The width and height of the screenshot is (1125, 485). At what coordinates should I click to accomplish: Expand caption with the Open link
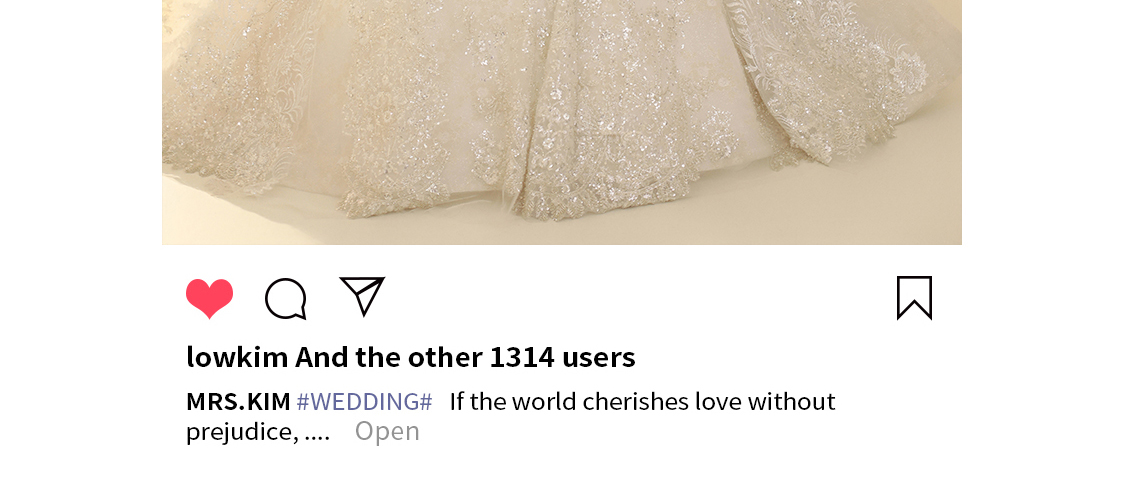point(387,432)
